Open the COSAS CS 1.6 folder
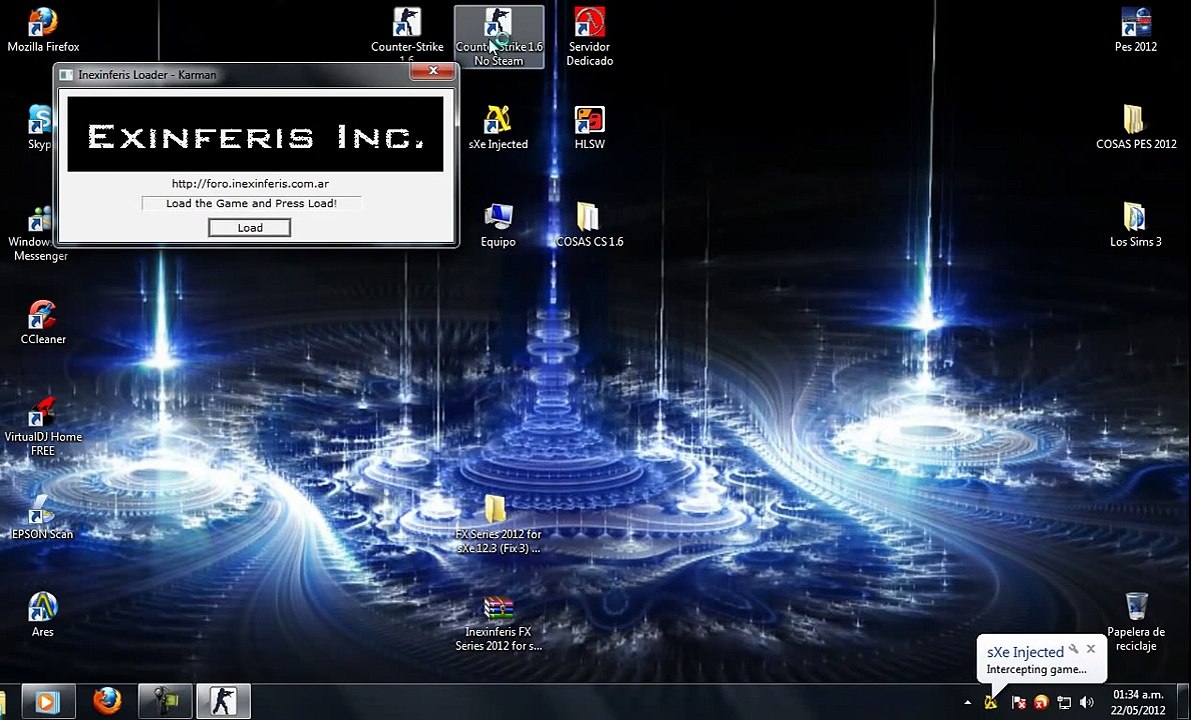1191x720 pixels. (589, 226)
